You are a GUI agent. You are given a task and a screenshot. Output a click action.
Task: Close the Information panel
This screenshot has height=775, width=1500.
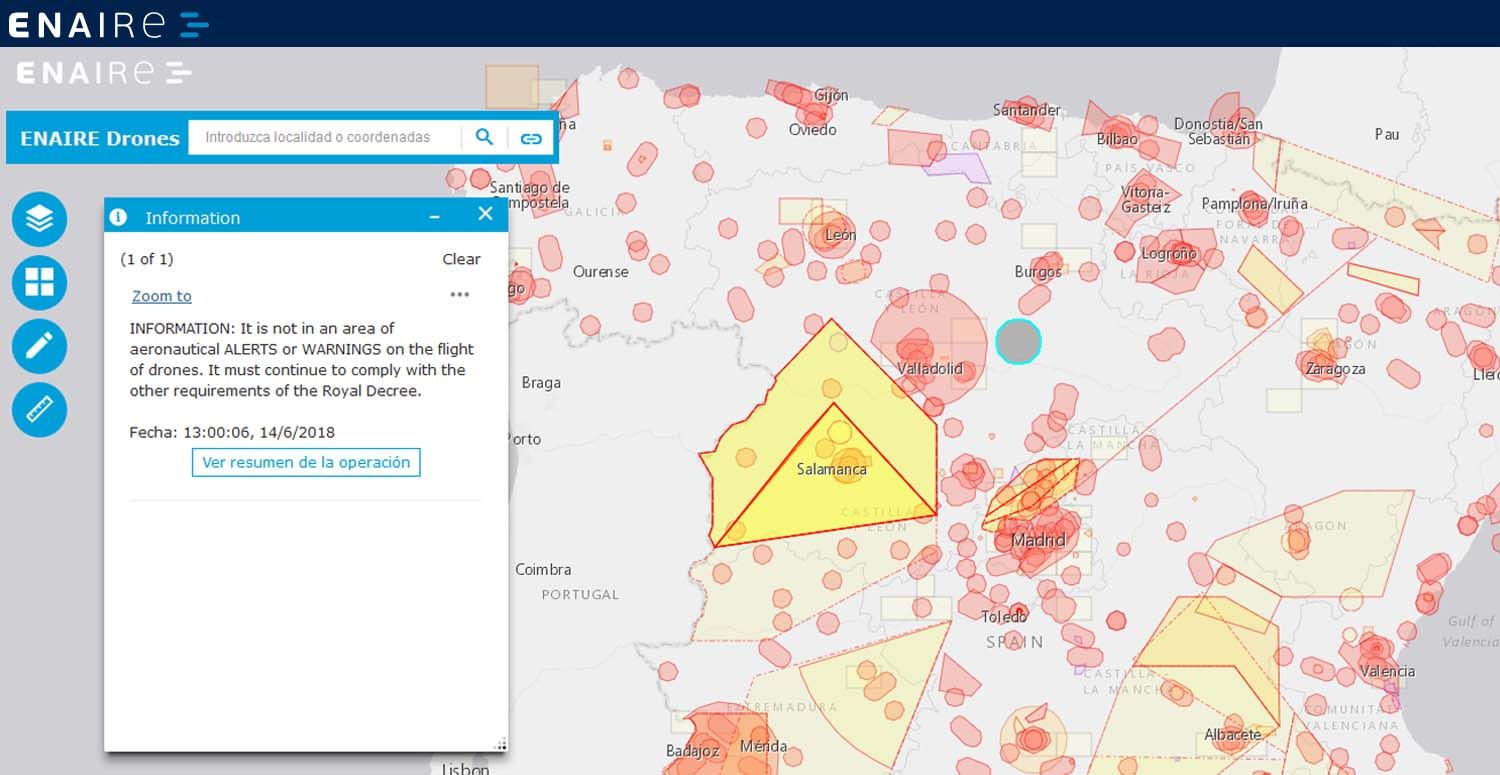(x=485, y=214)
